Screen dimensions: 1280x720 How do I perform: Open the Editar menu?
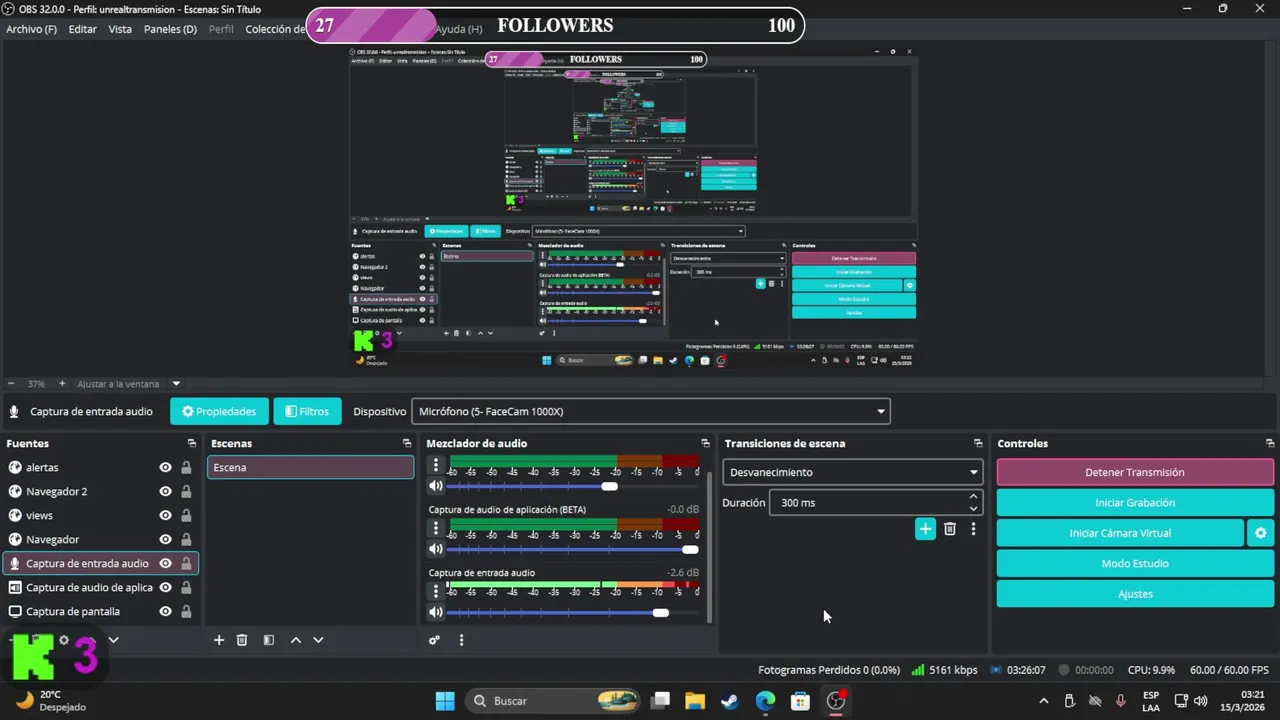tap(82, 29)
